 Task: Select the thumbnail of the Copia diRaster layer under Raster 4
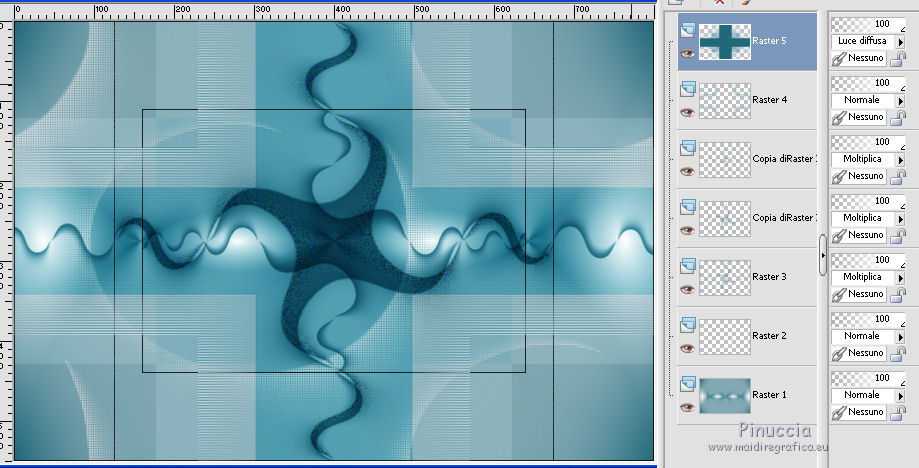coord(725,160)
